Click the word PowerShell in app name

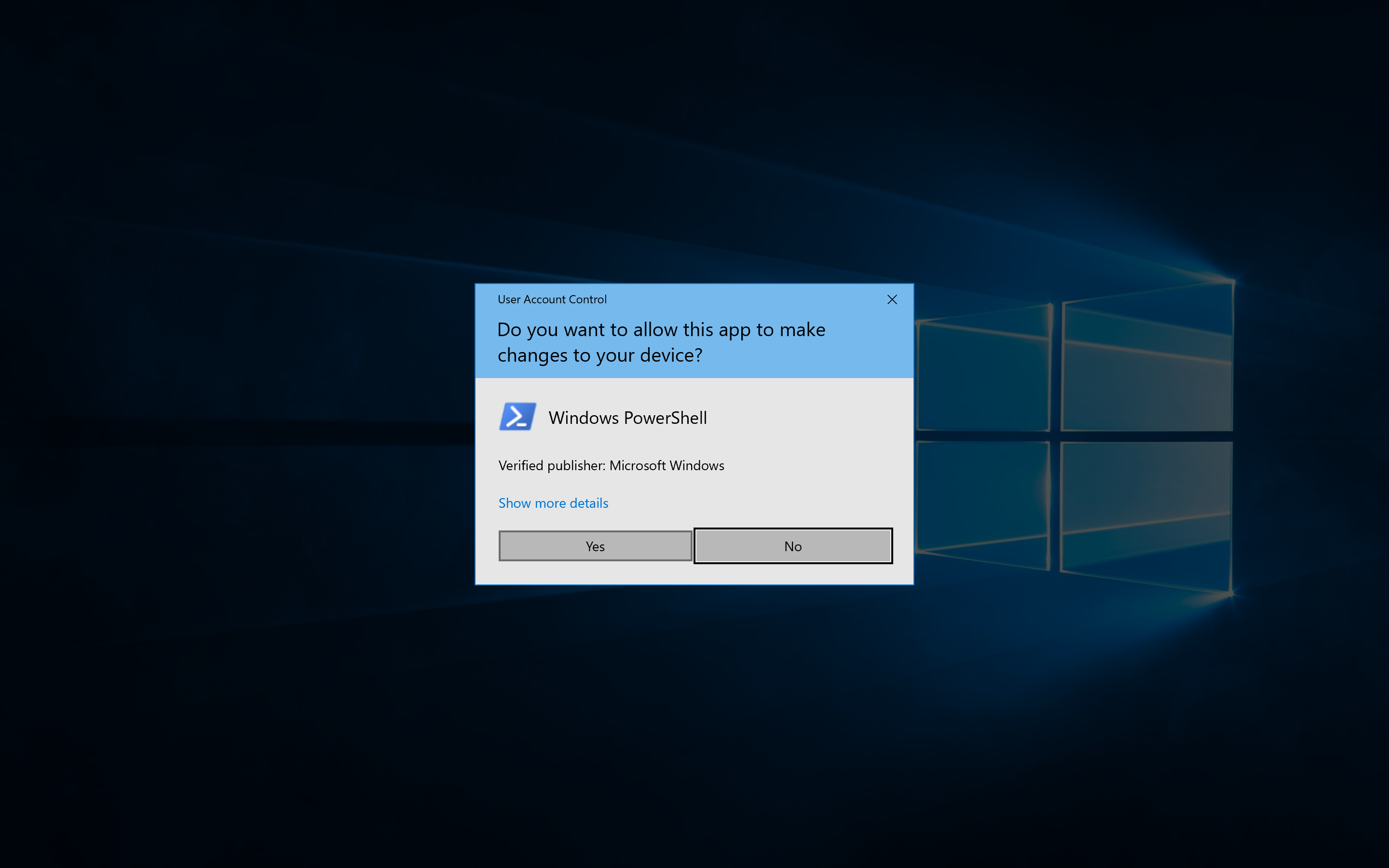coord(665,418)
